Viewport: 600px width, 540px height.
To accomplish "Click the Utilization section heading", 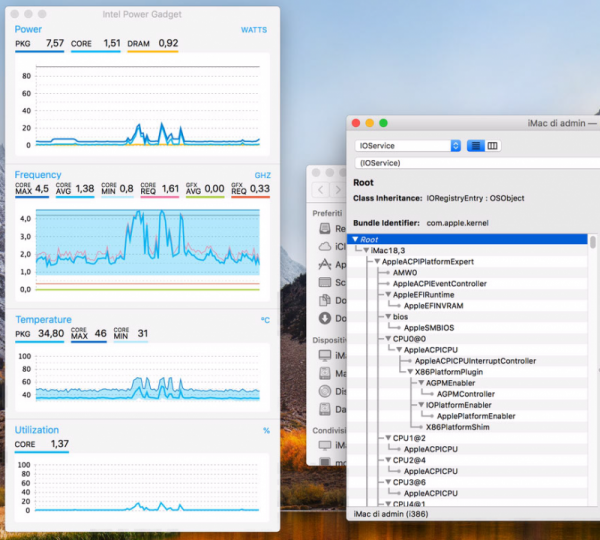I will [x=37, y=430].
